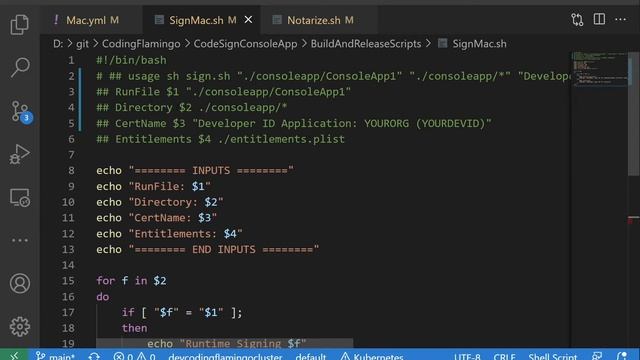Click the 'then' keyword on line 18
The width and height of the screenshot is (640, 360).
134,328
